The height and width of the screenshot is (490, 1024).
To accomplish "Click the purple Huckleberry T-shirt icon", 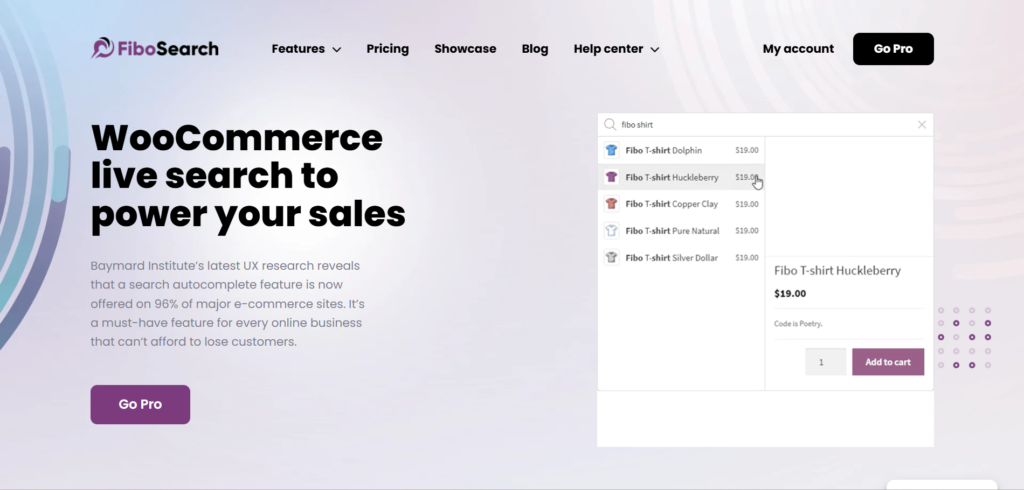I will pos(611,177).
